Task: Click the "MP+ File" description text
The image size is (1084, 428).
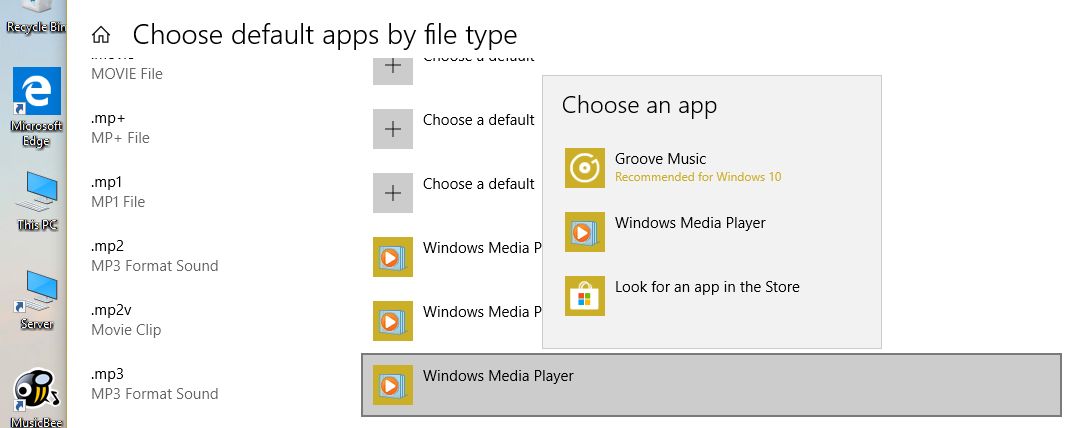Action: click(x=120, y=138)
